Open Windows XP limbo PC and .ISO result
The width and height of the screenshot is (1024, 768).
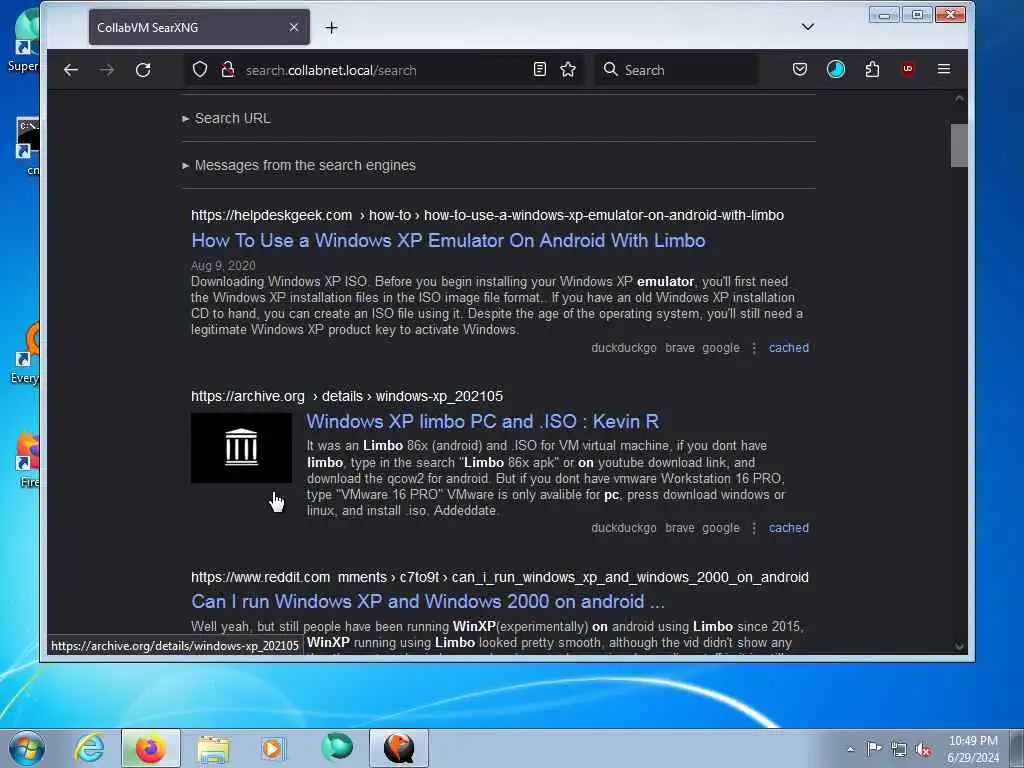pos(483,421)
